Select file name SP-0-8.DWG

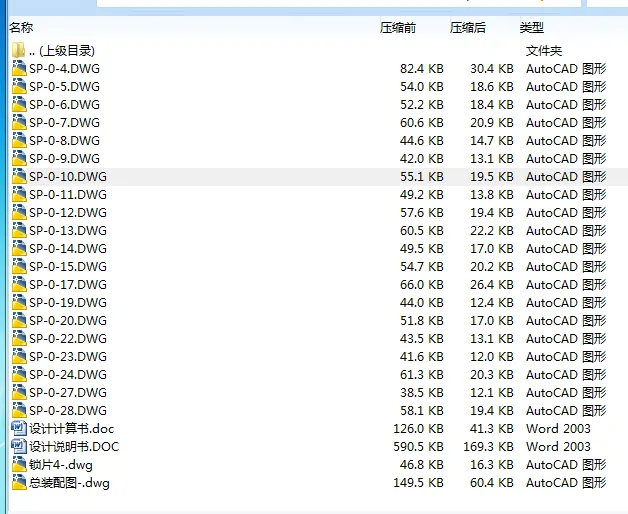pos(64,141)
